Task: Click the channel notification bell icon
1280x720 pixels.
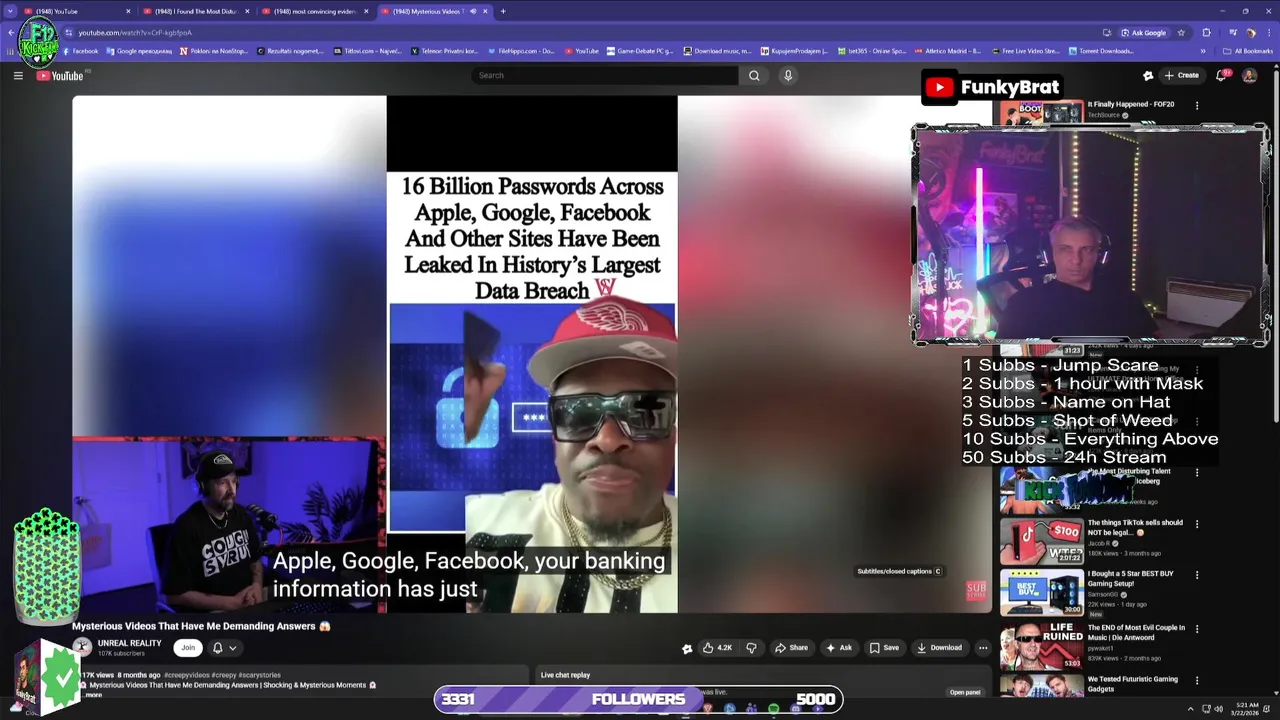Action: 217,648
